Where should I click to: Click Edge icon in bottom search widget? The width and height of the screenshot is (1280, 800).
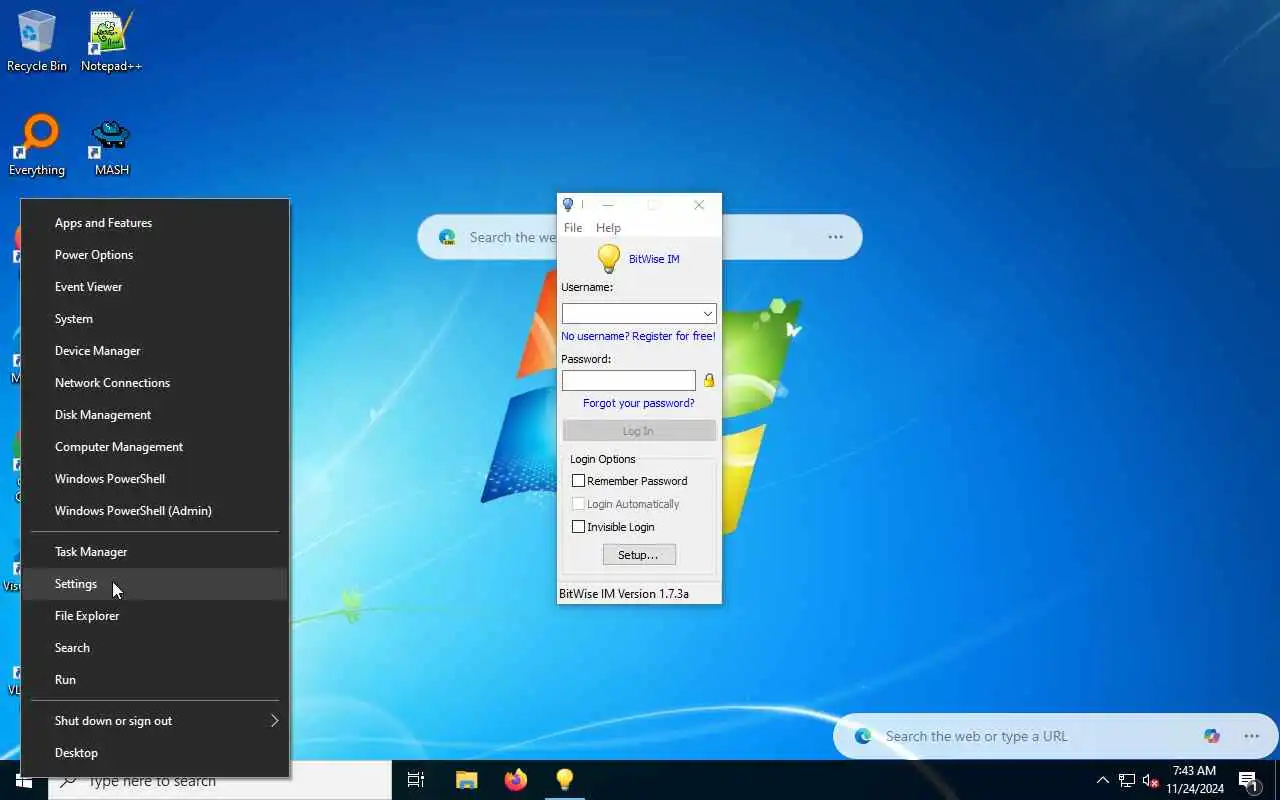[862, 736]
